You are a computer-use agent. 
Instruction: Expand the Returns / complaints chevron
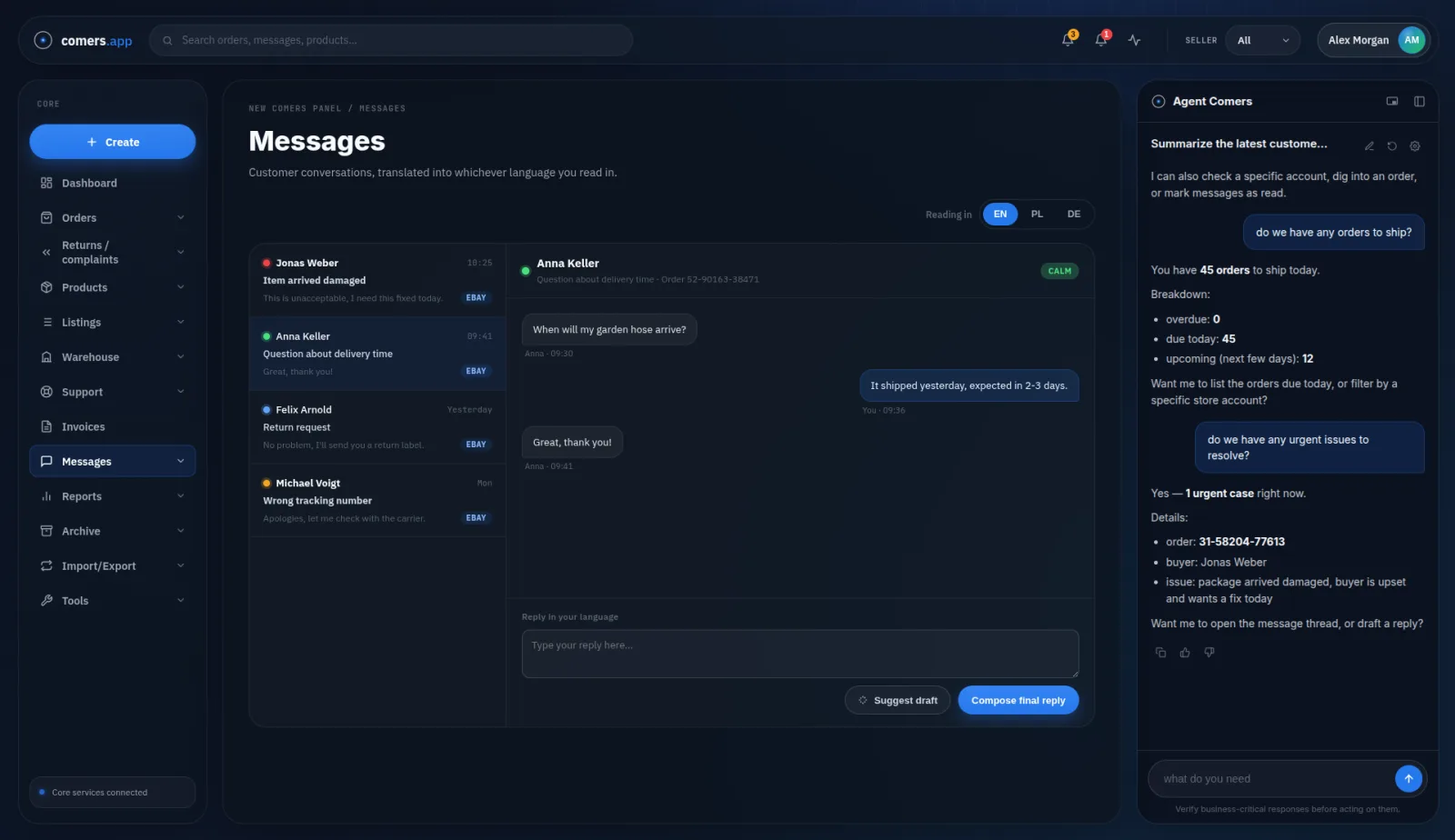[180, 252]
